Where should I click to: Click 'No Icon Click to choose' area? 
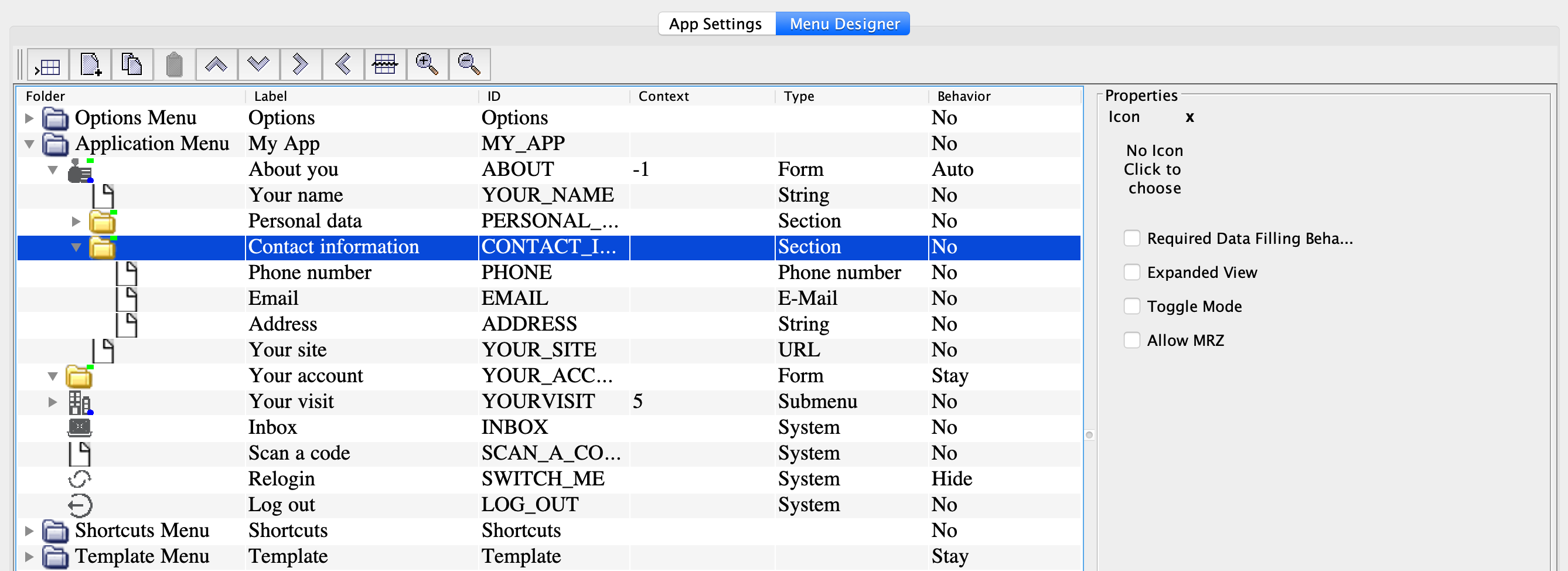(1154, 169)
